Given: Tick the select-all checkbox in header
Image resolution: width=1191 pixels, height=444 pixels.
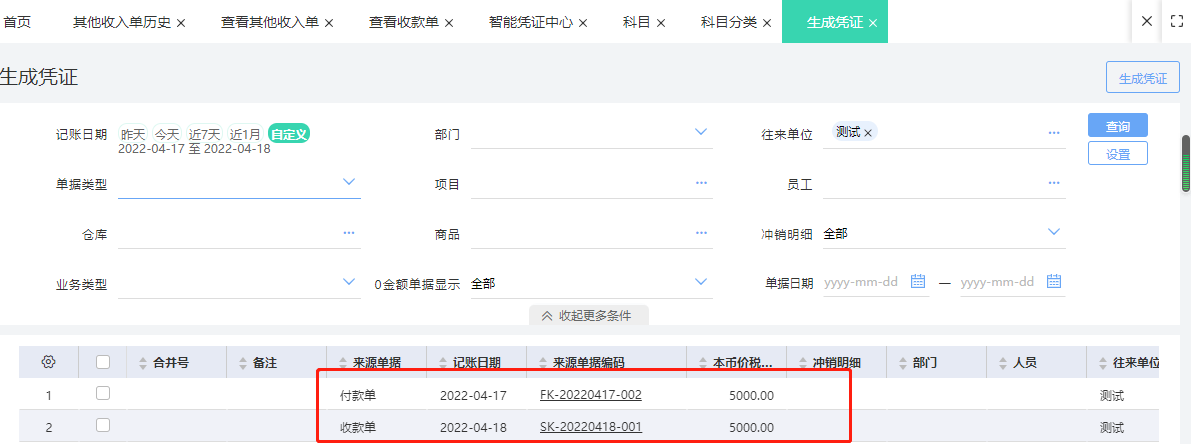Looking at the screenshot, I should pos(103,362).
